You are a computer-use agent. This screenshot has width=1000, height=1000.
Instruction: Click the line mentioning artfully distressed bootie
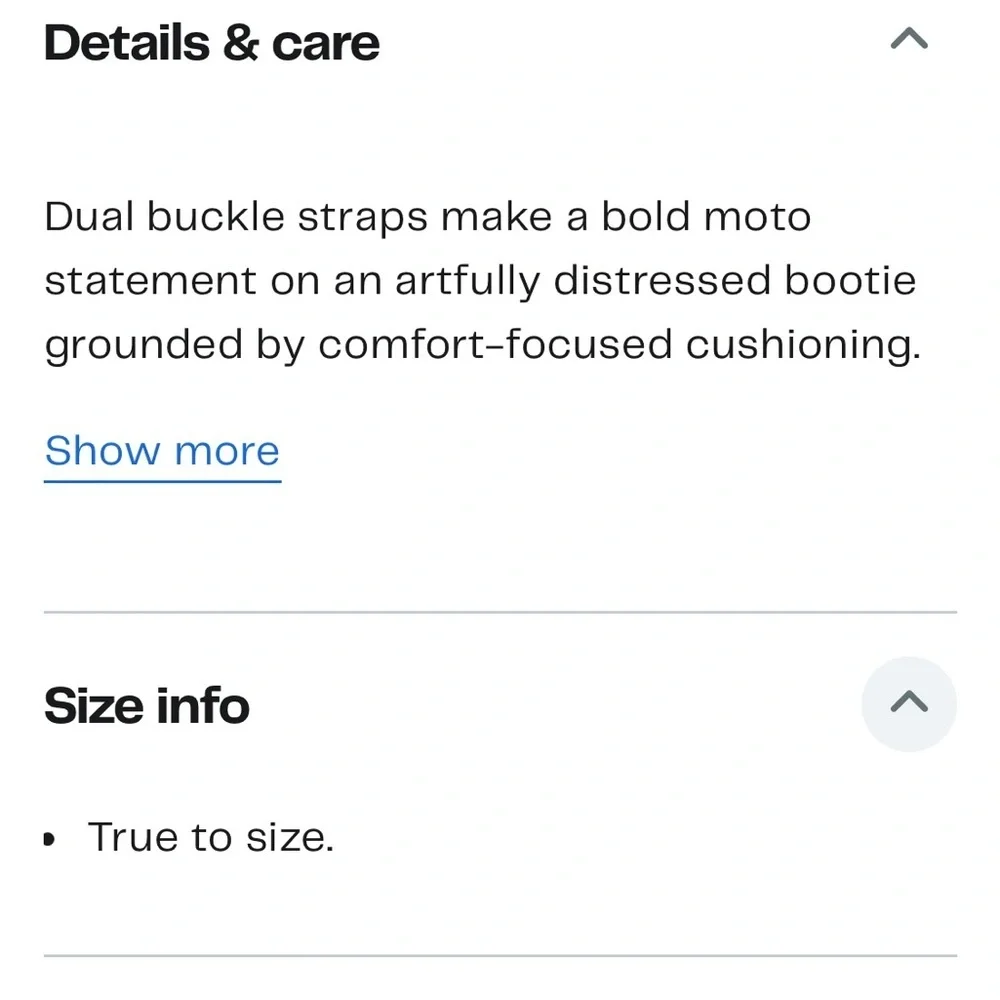pyautogui.click(x=480, y=281)
